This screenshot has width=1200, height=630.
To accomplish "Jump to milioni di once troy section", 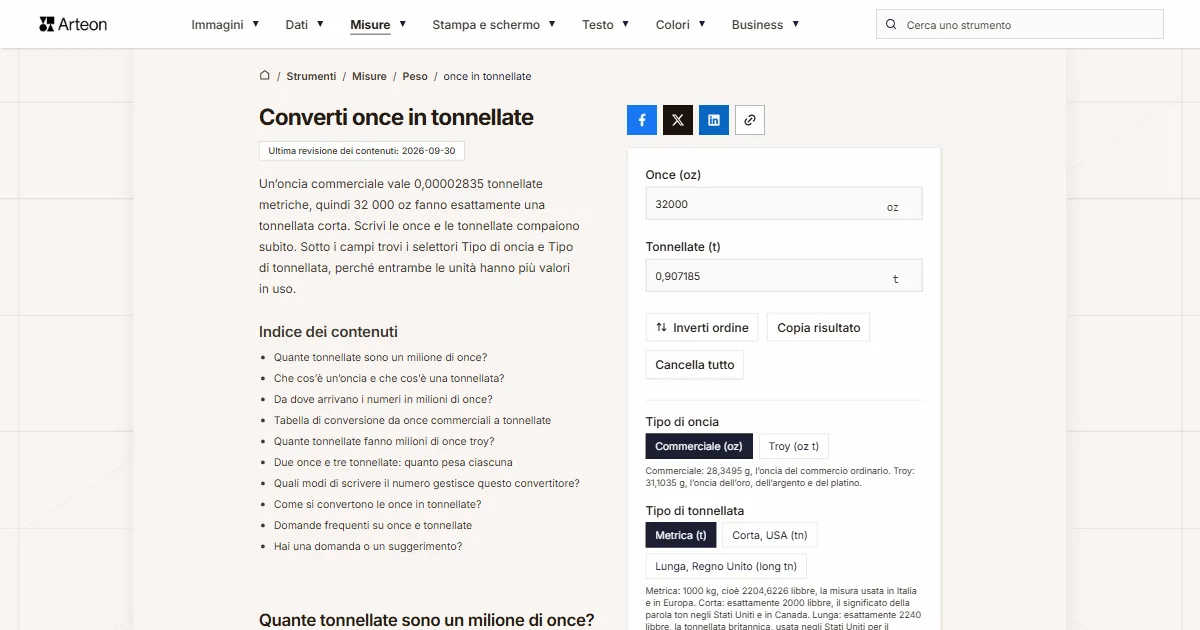I will [384, 441].
